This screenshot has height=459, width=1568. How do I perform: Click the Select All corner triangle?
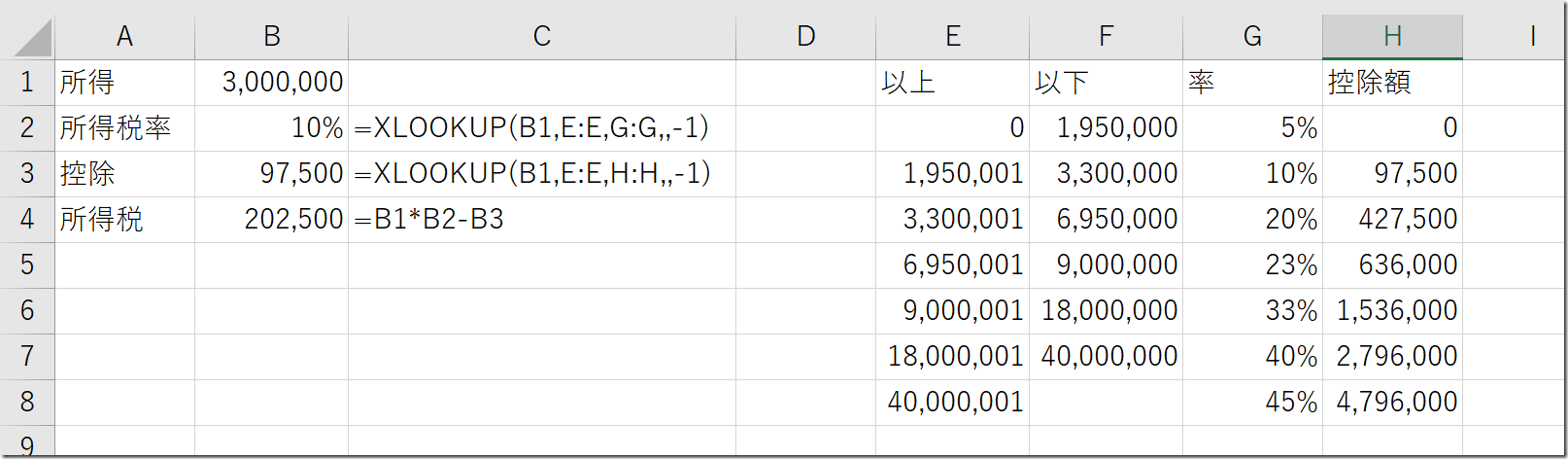[x=32, y=39]
